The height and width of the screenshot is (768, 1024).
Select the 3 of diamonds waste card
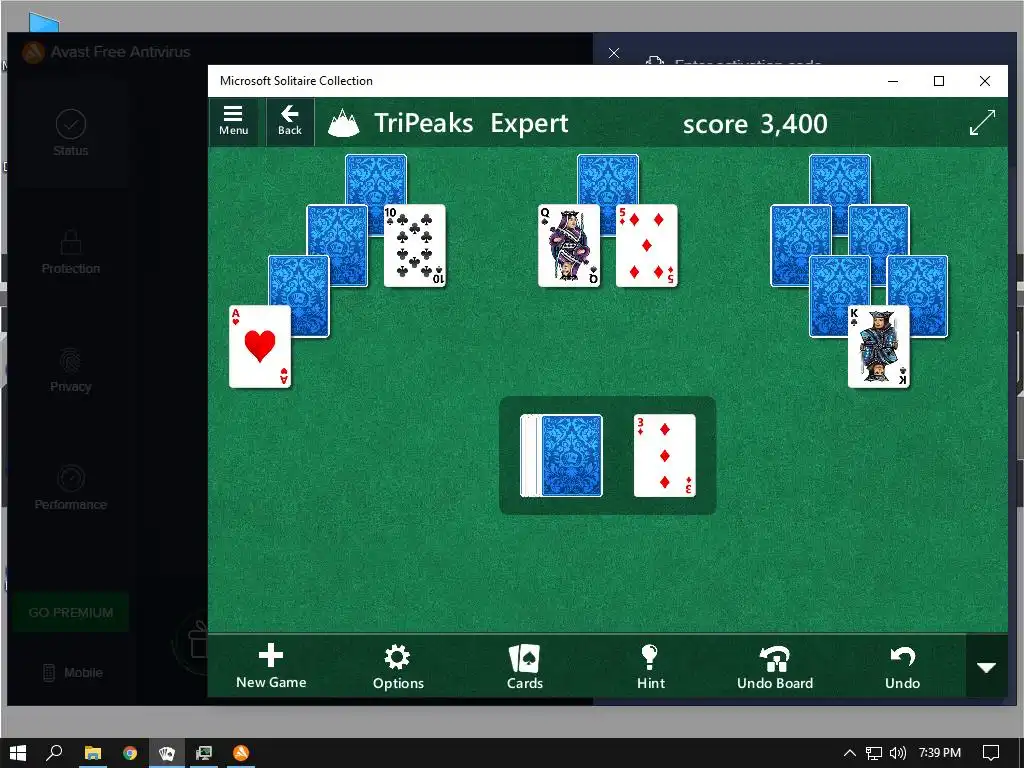pyautogui.click(x=664, y=455)
